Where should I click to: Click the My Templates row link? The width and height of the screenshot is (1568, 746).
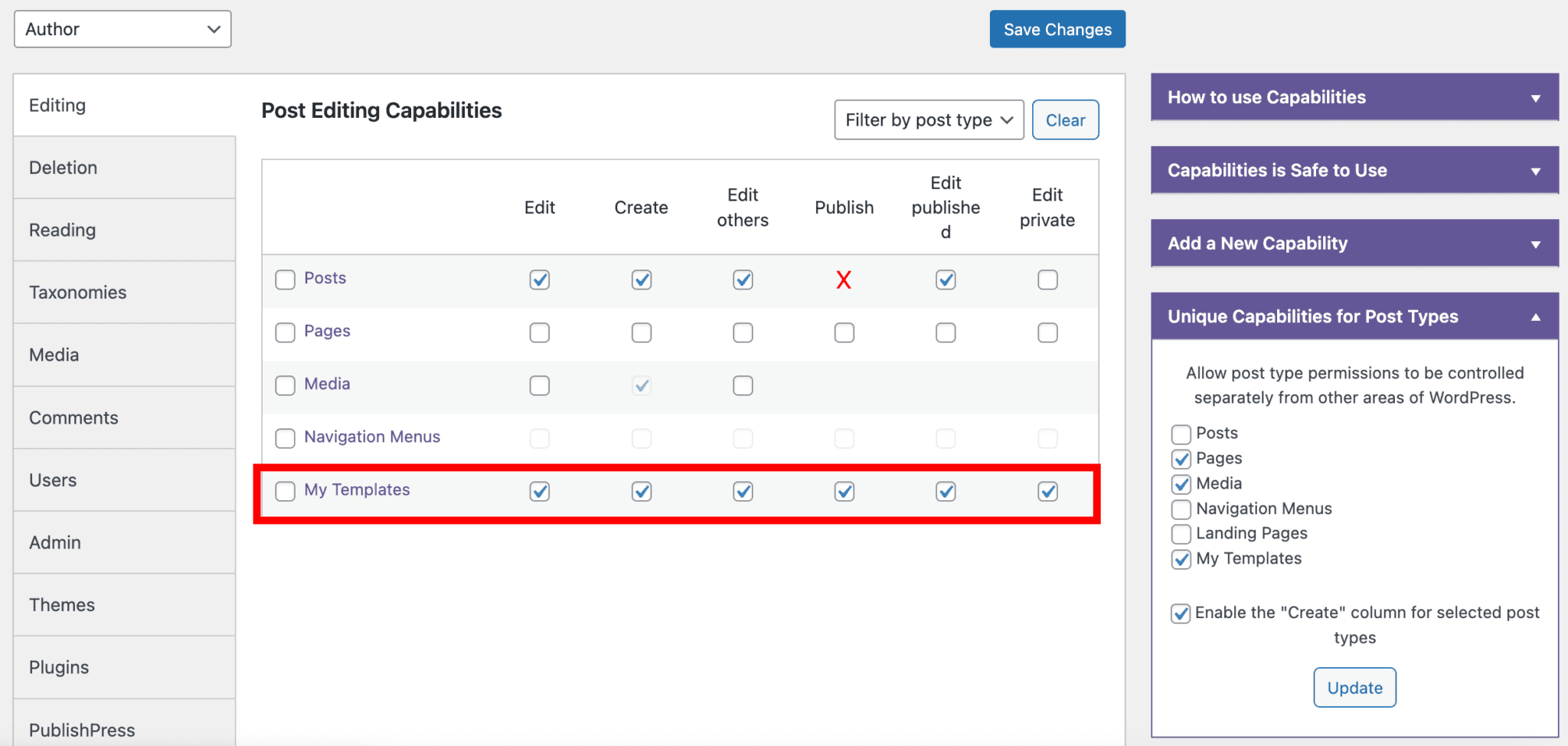(x=357, y=489)
